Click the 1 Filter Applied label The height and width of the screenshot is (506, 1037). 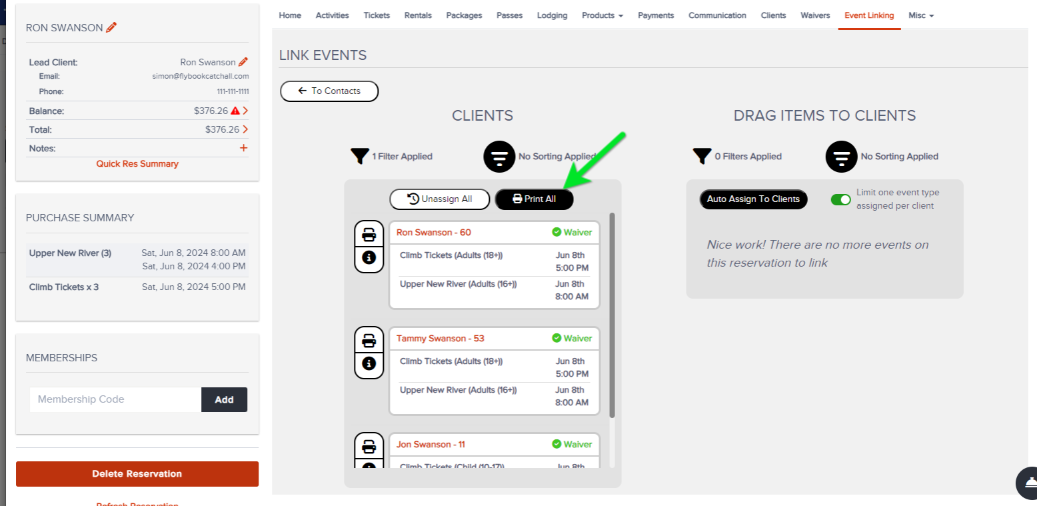tap(402, 157)
